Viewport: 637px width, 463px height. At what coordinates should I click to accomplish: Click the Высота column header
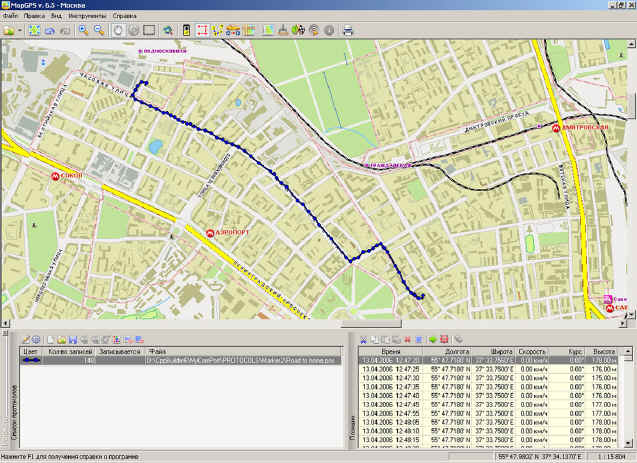pos(606,352)
